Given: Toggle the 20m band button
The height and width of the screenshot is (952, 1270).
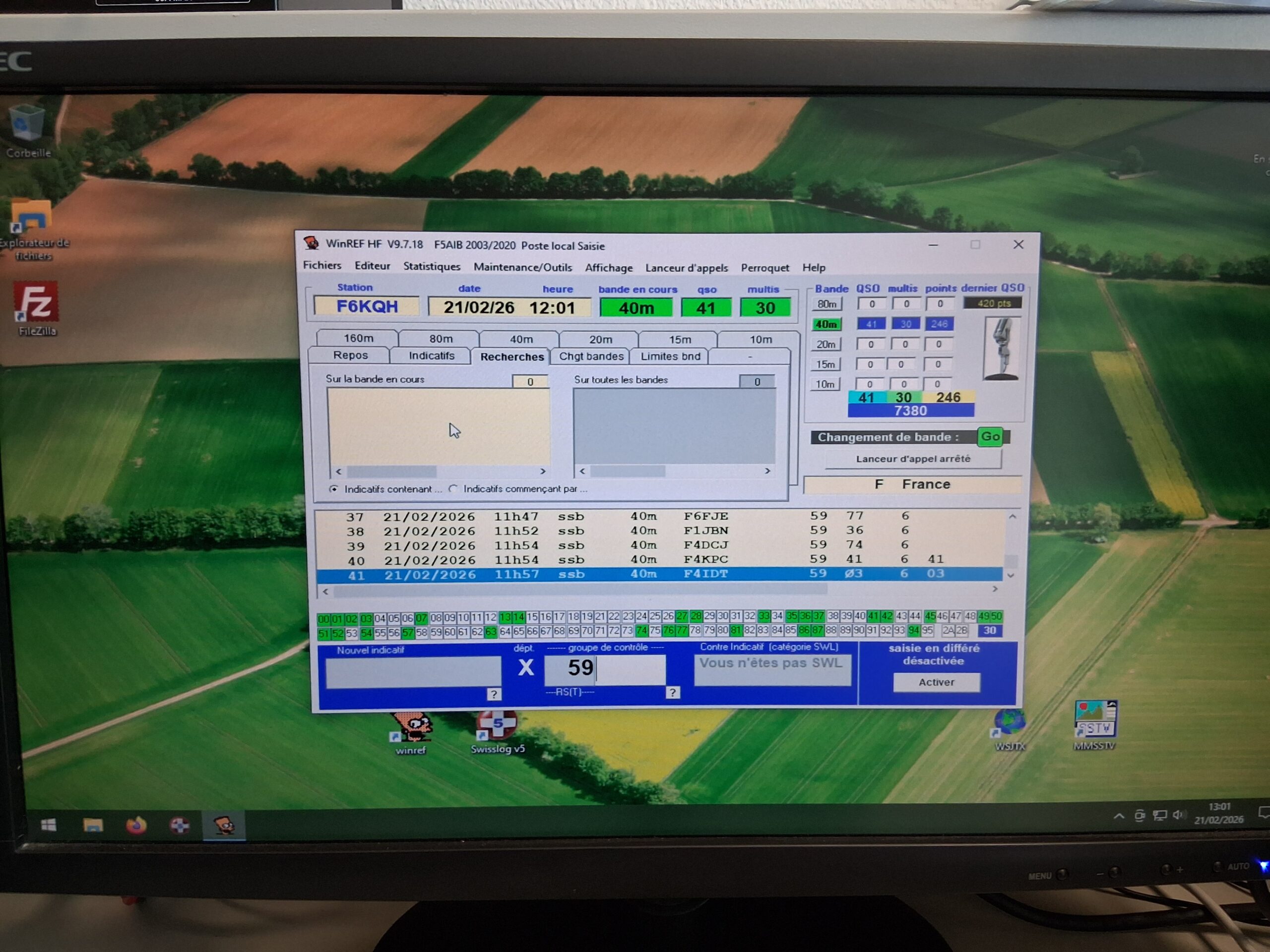Looking at the screenshot, I should pyautogui.click(x=825, y=344).
